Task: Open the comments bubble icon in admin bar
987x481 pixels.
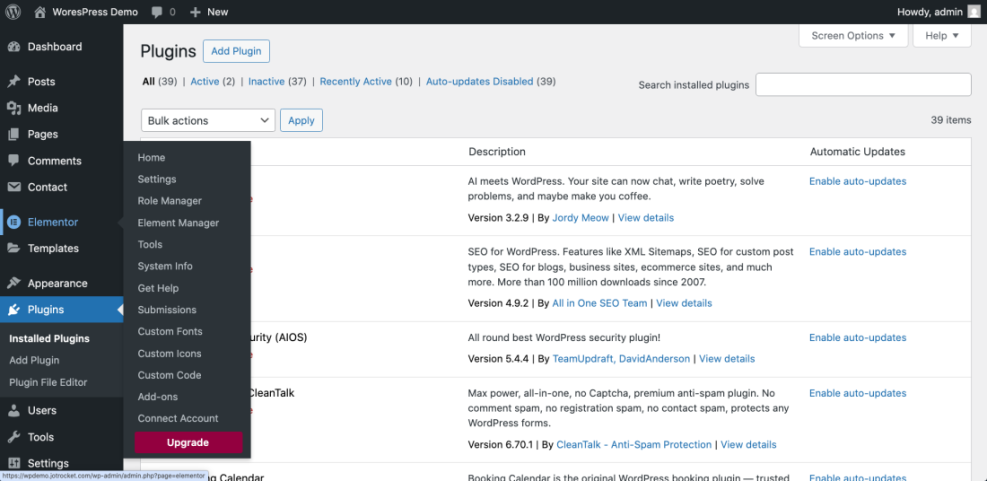Action: pyautogui.click(x=157, y=12)
